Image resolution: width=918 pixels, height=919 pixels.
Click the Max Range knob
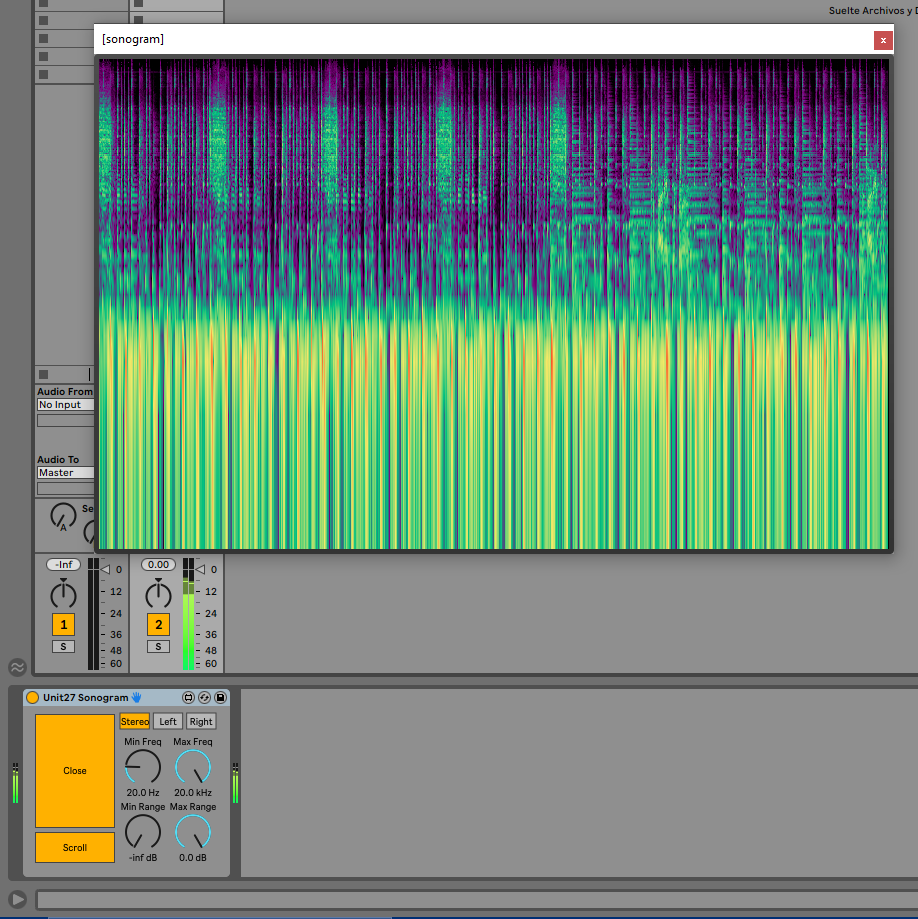[x=193, y=832]
